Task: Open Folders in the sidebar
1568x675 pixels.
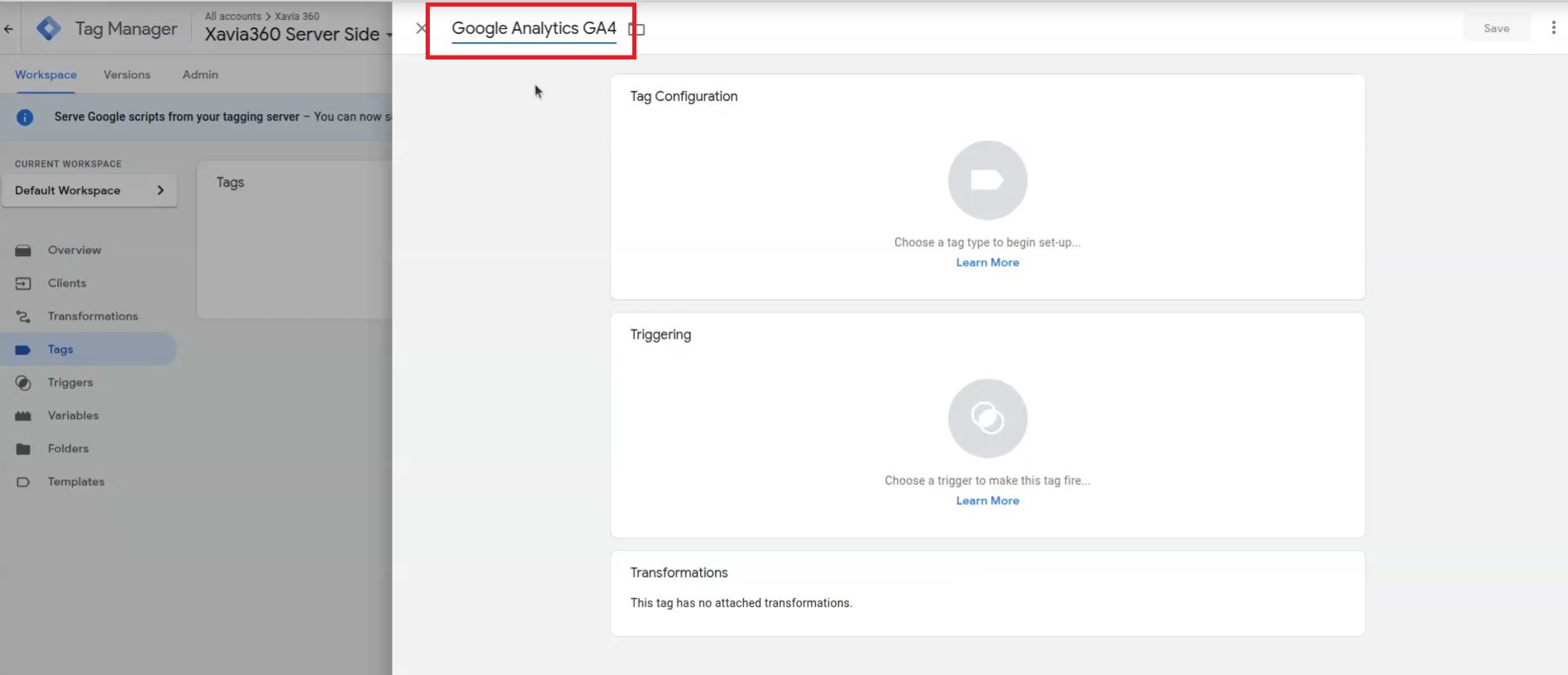Action: click(68, 449)
